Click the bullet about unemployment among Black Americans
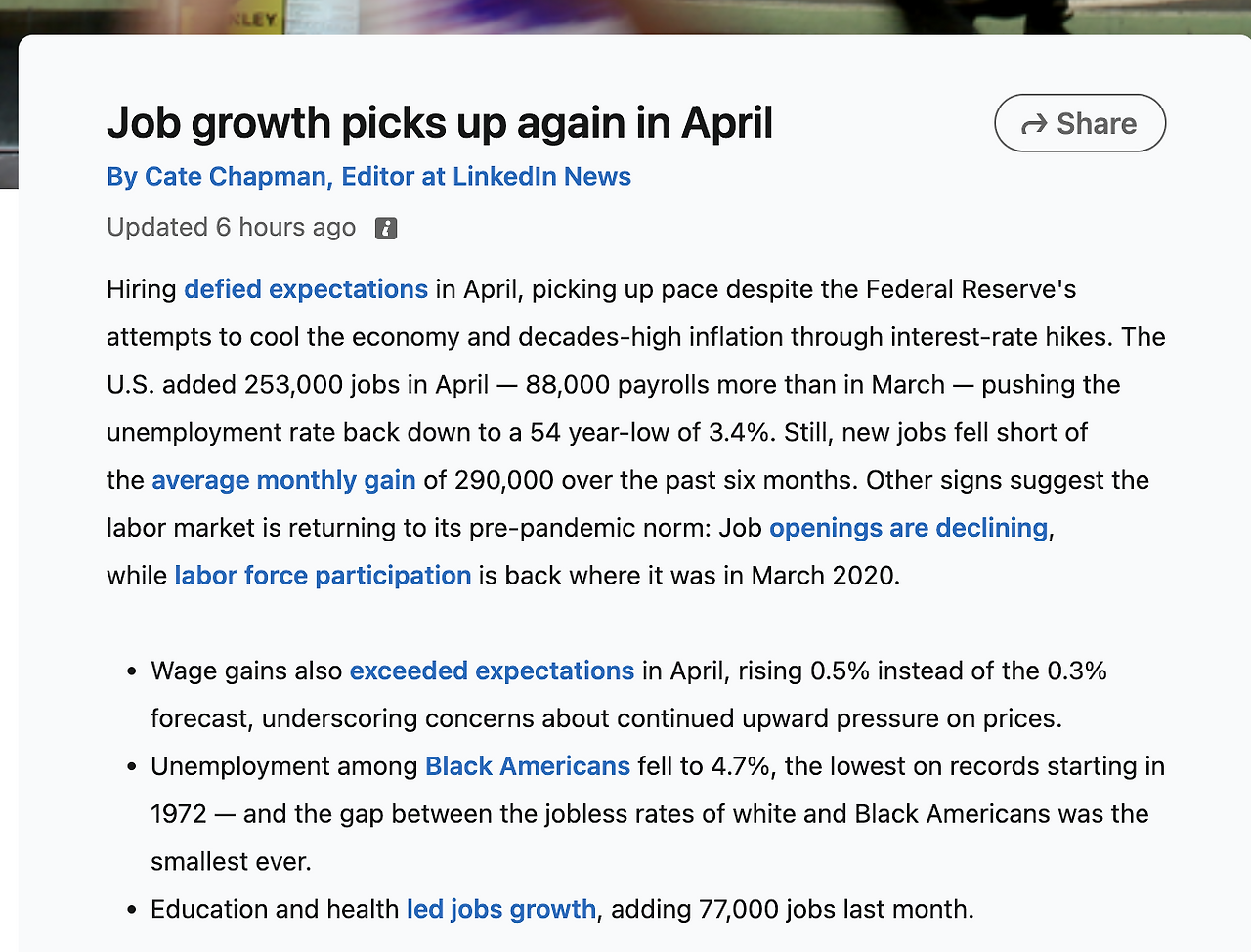The width and height of the screenshot is (1251, 952). (x=658, y=814)
